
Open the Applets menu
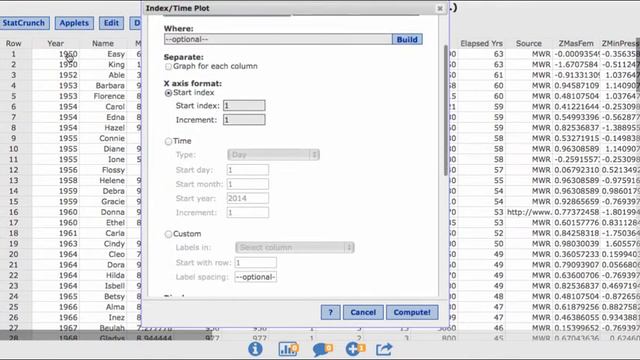click(x=74, y=23)
